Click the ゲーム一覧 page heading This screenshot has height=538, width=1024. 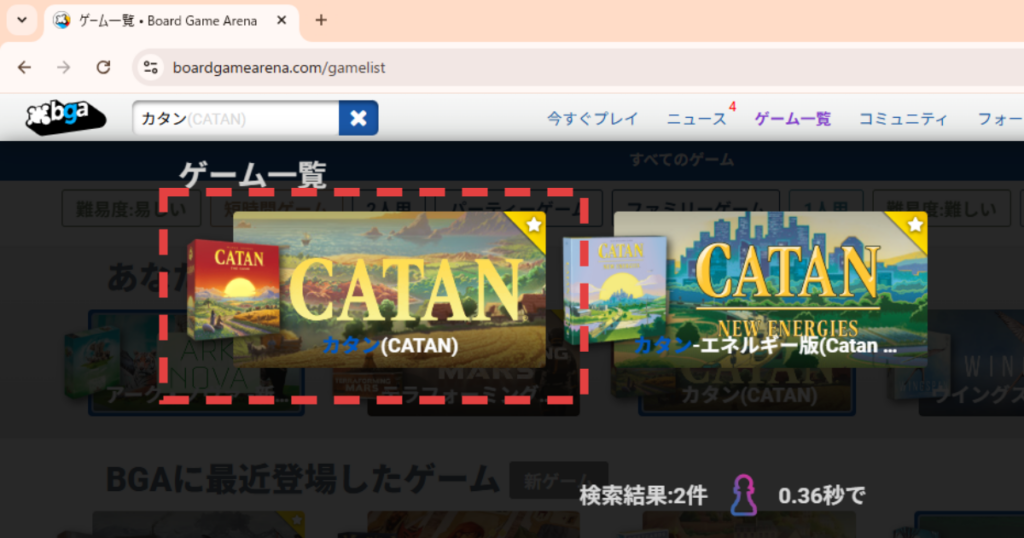click(253, 174)
